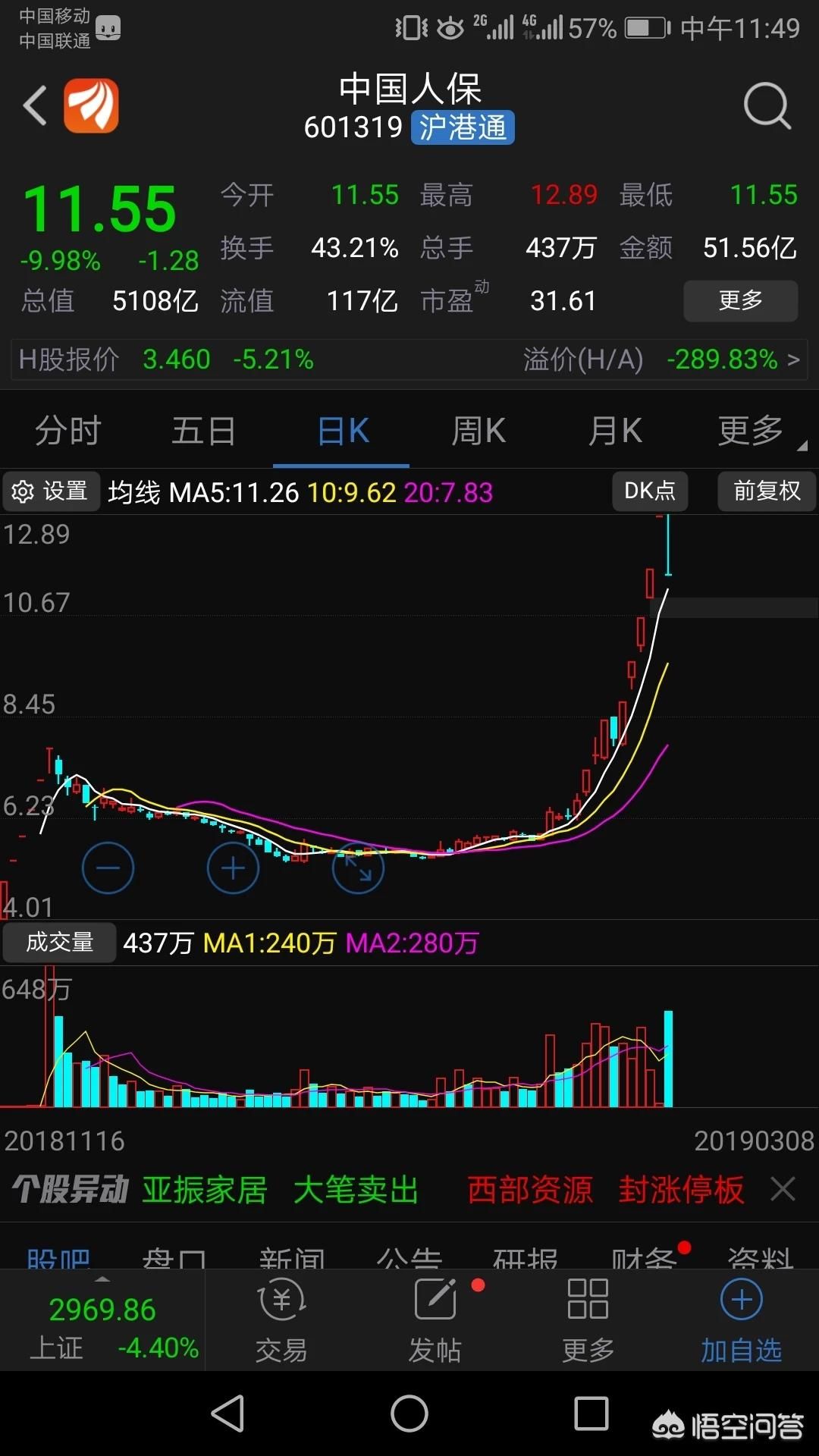The height and width of the screenshot is (1456, 819).
Task: Open the Eastmoney app logo
Action: pos(91,105)
